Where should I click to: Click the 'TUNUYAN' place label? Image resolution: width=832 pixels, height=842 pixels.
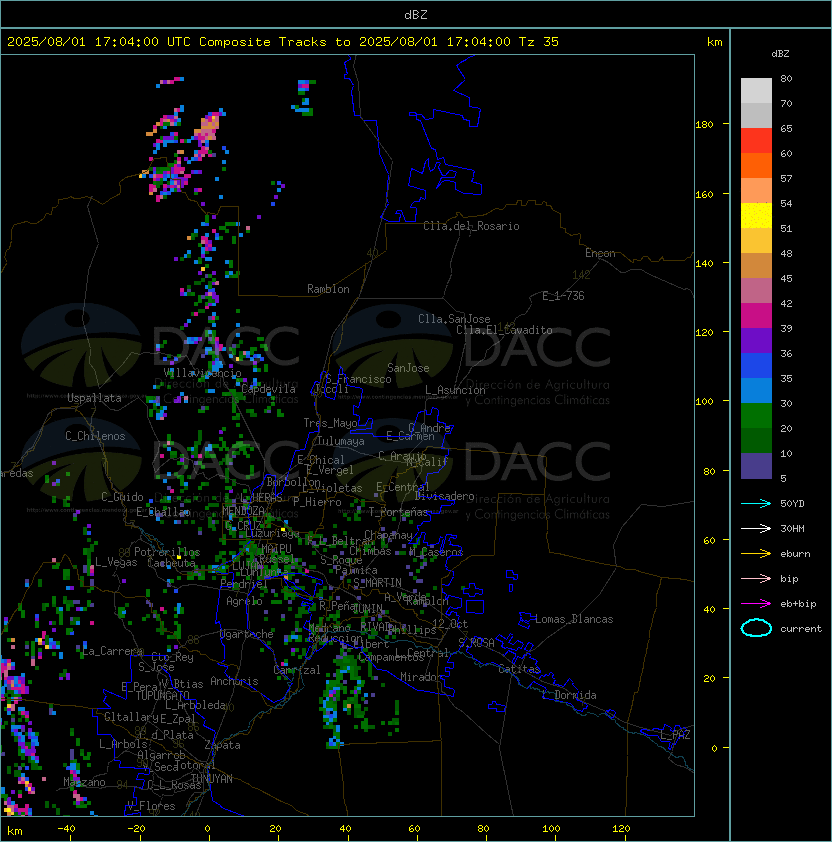211,779
